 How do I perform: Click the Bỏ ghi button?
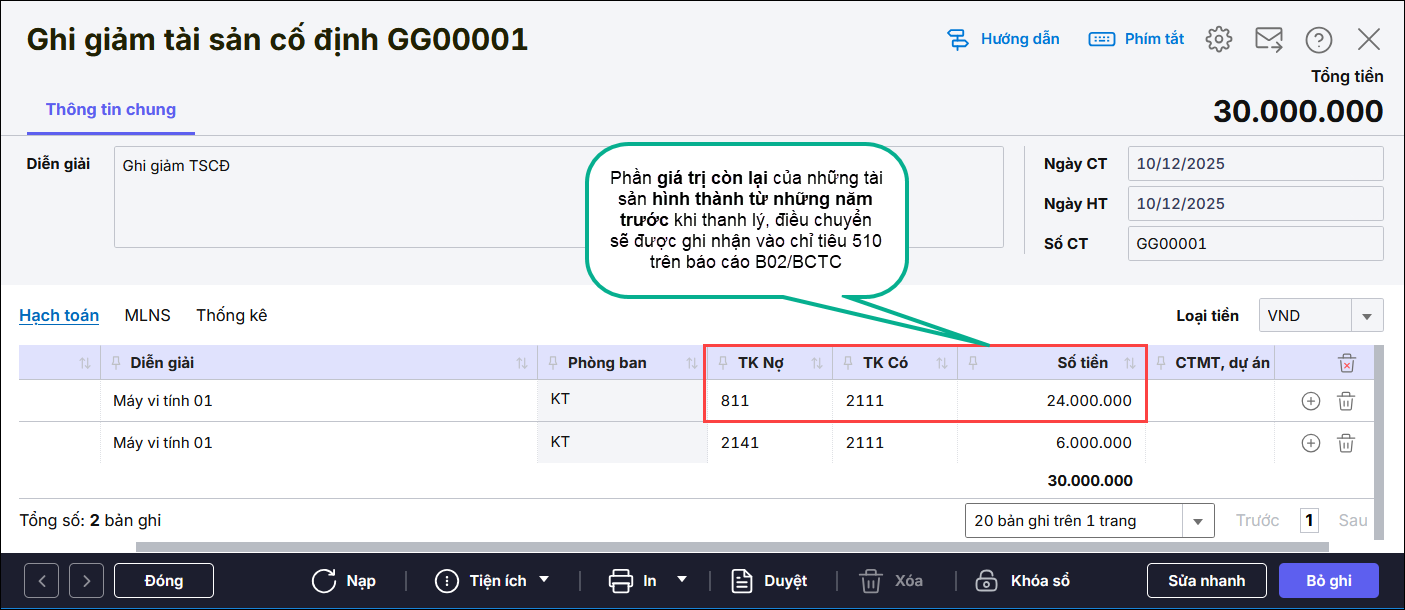1328,581
